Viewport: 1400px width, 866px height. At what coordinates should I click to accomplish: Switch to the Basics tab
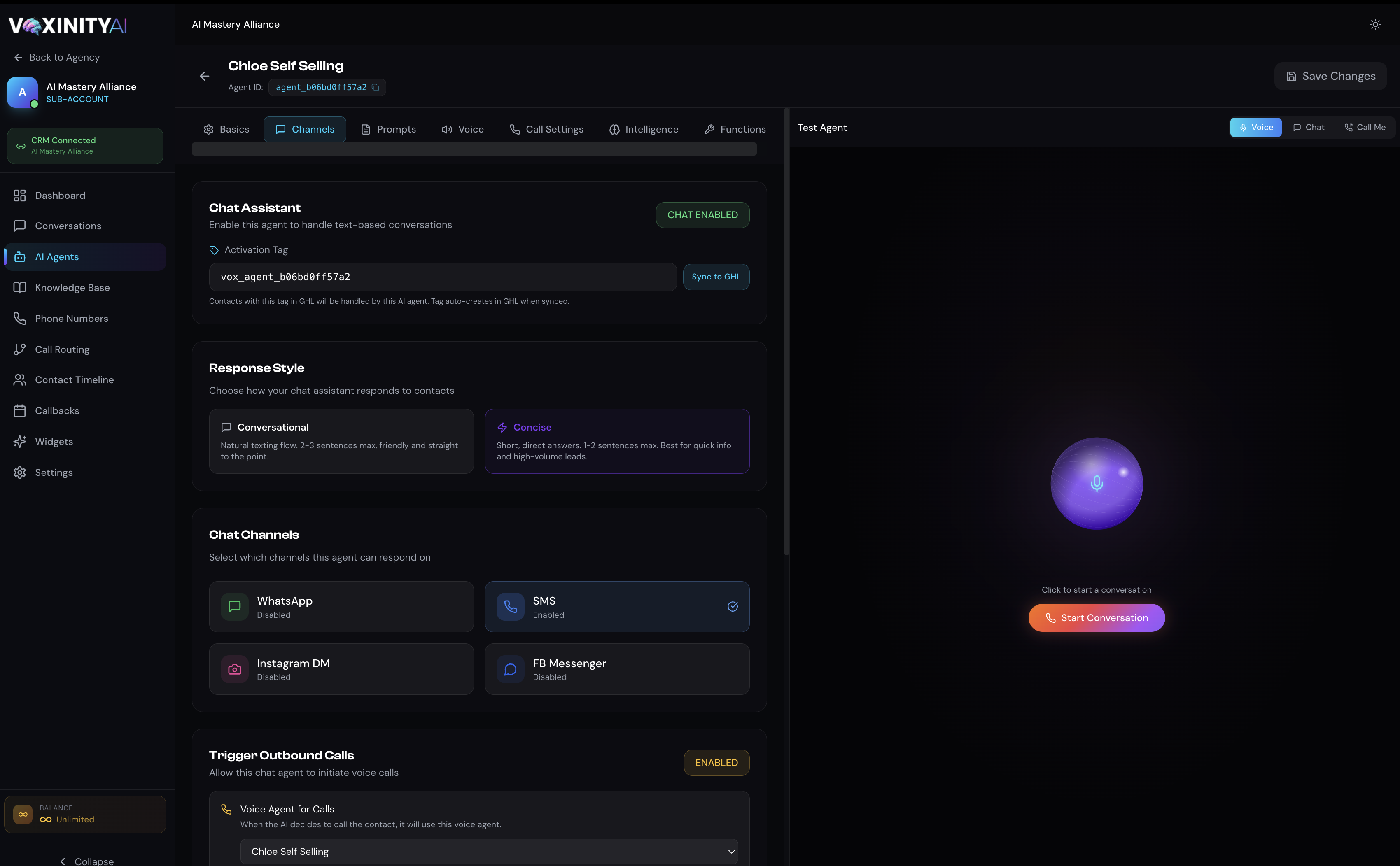(226, 129)
